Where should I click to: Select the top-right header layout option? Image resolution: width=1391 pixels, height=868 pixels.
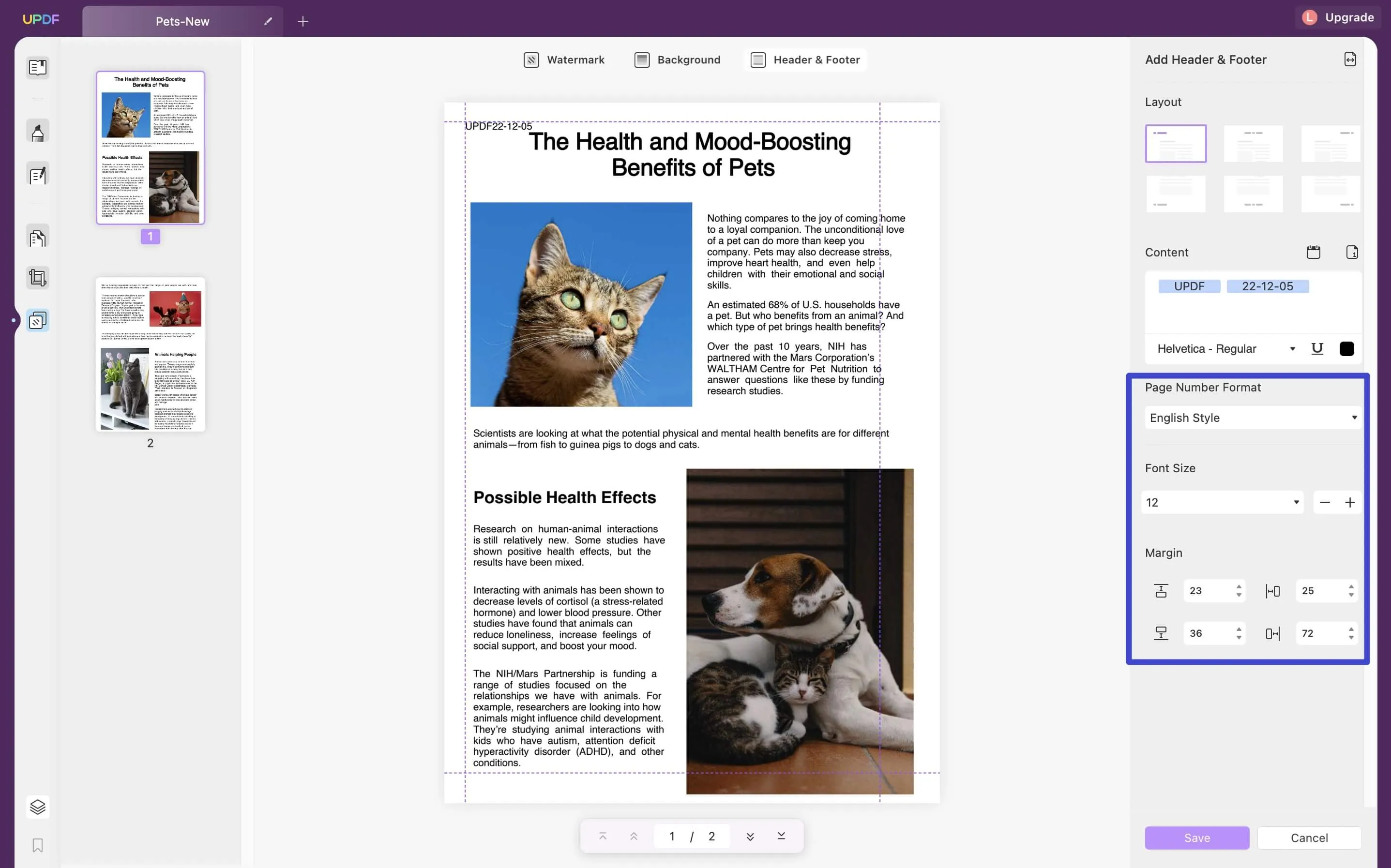1330,143
